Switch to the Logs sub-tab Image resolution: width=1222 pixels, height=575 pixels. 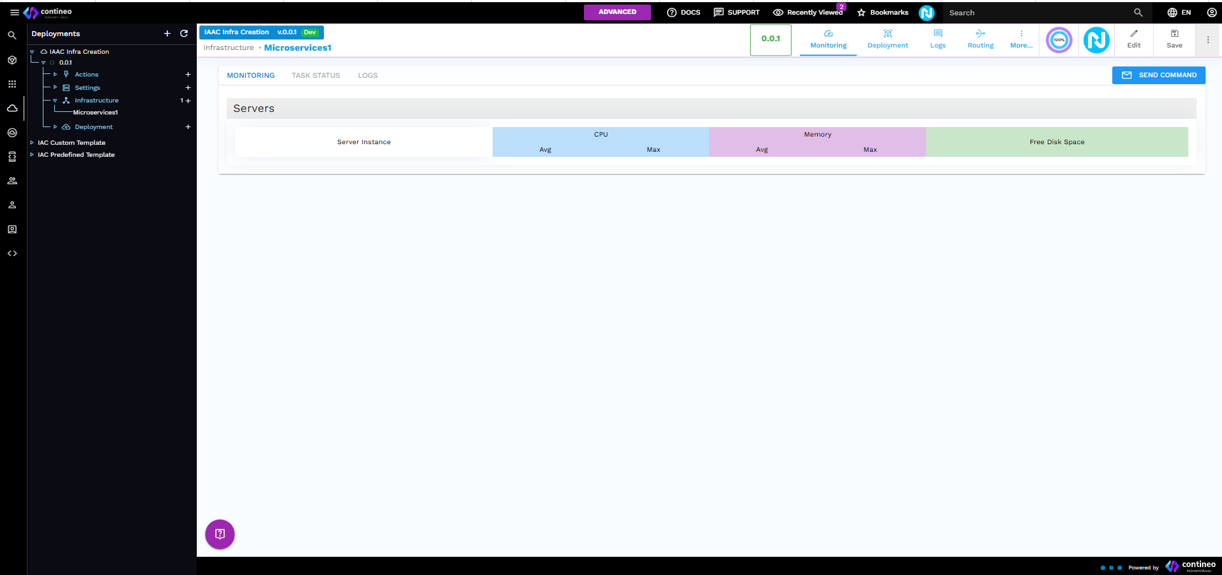[368, 75]
